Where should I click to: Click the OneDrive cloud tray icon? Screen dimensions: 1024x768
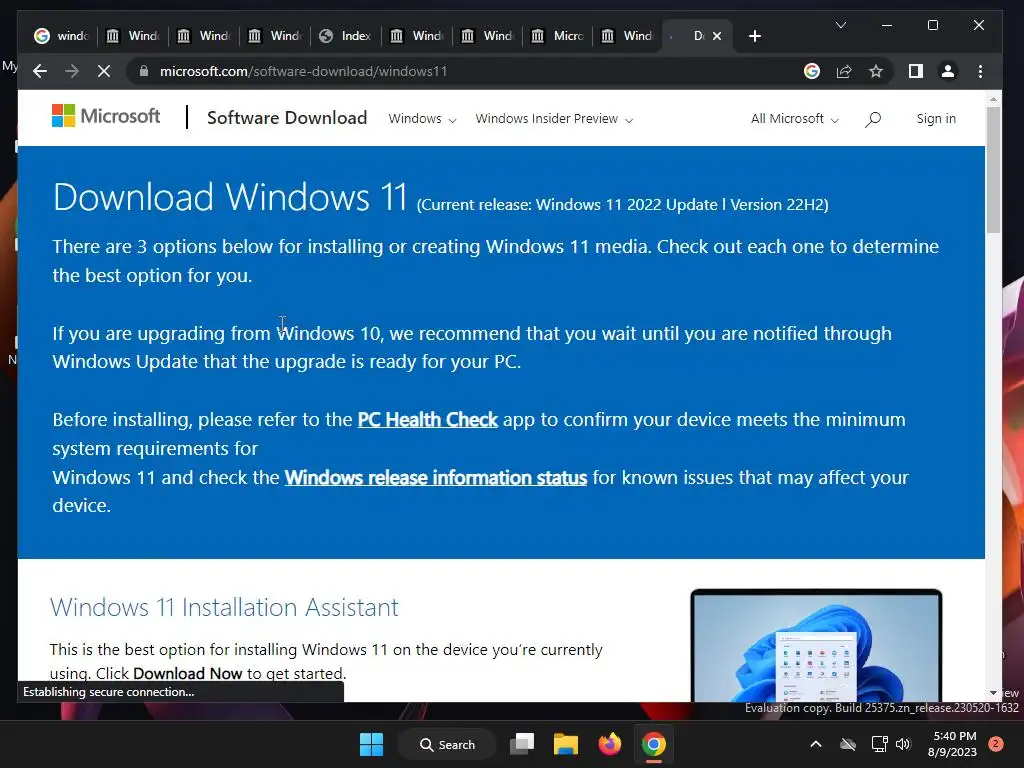pyautogui.click(x=848, y=744)
